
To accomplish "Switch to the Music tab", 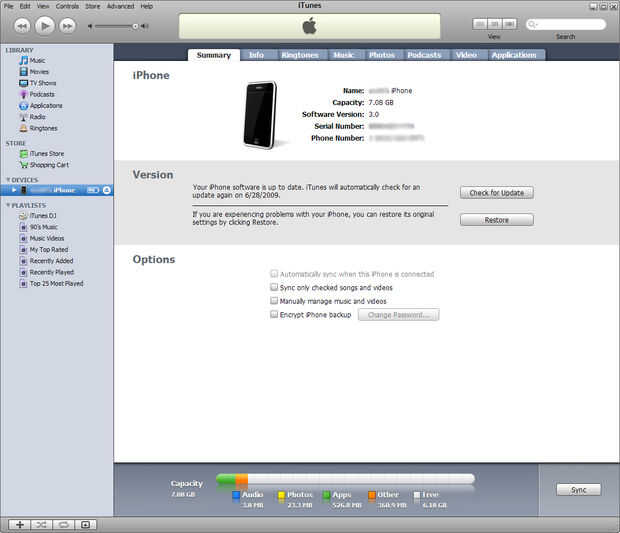I will pos(343,55).
